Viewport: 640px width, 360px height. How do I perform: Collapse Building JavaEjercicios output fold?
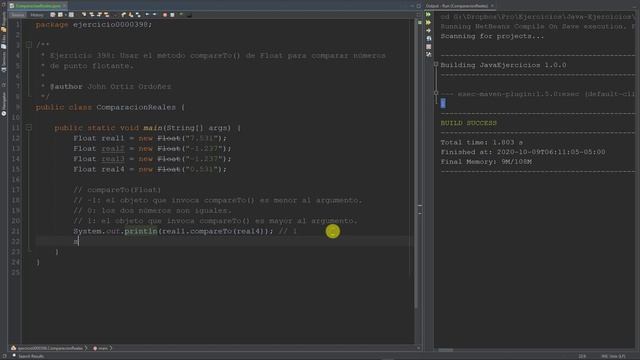click(x=436, y=64)
